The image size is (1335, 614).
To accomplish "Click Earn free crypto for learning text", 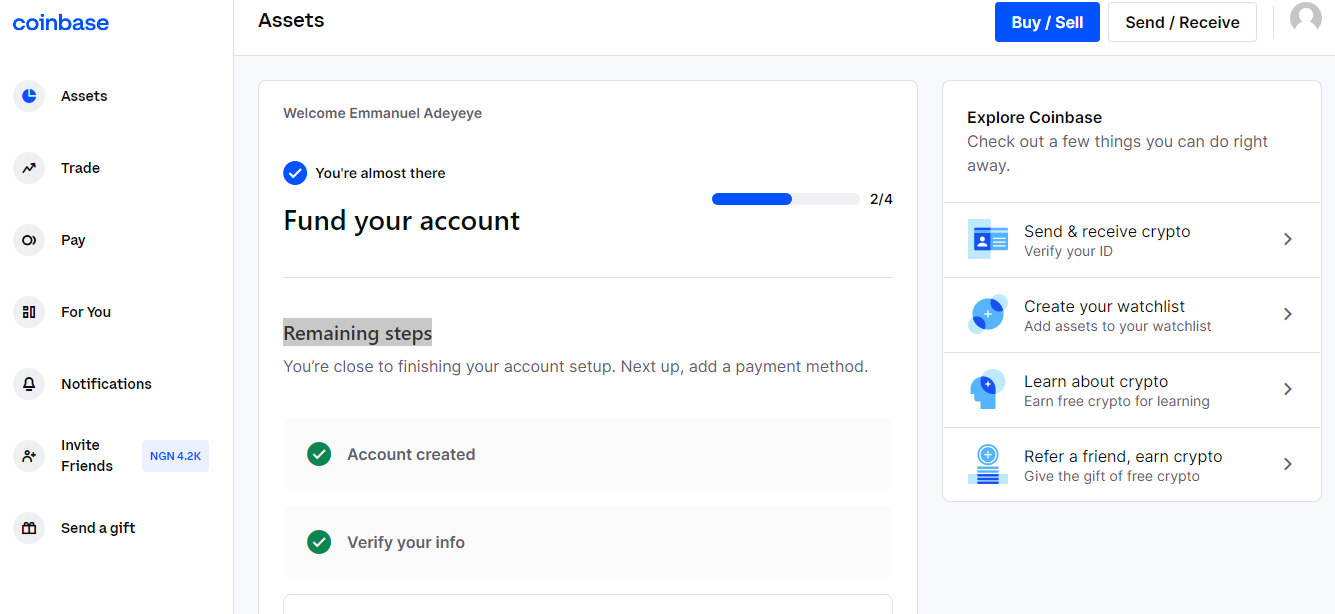I will 1117,401.
